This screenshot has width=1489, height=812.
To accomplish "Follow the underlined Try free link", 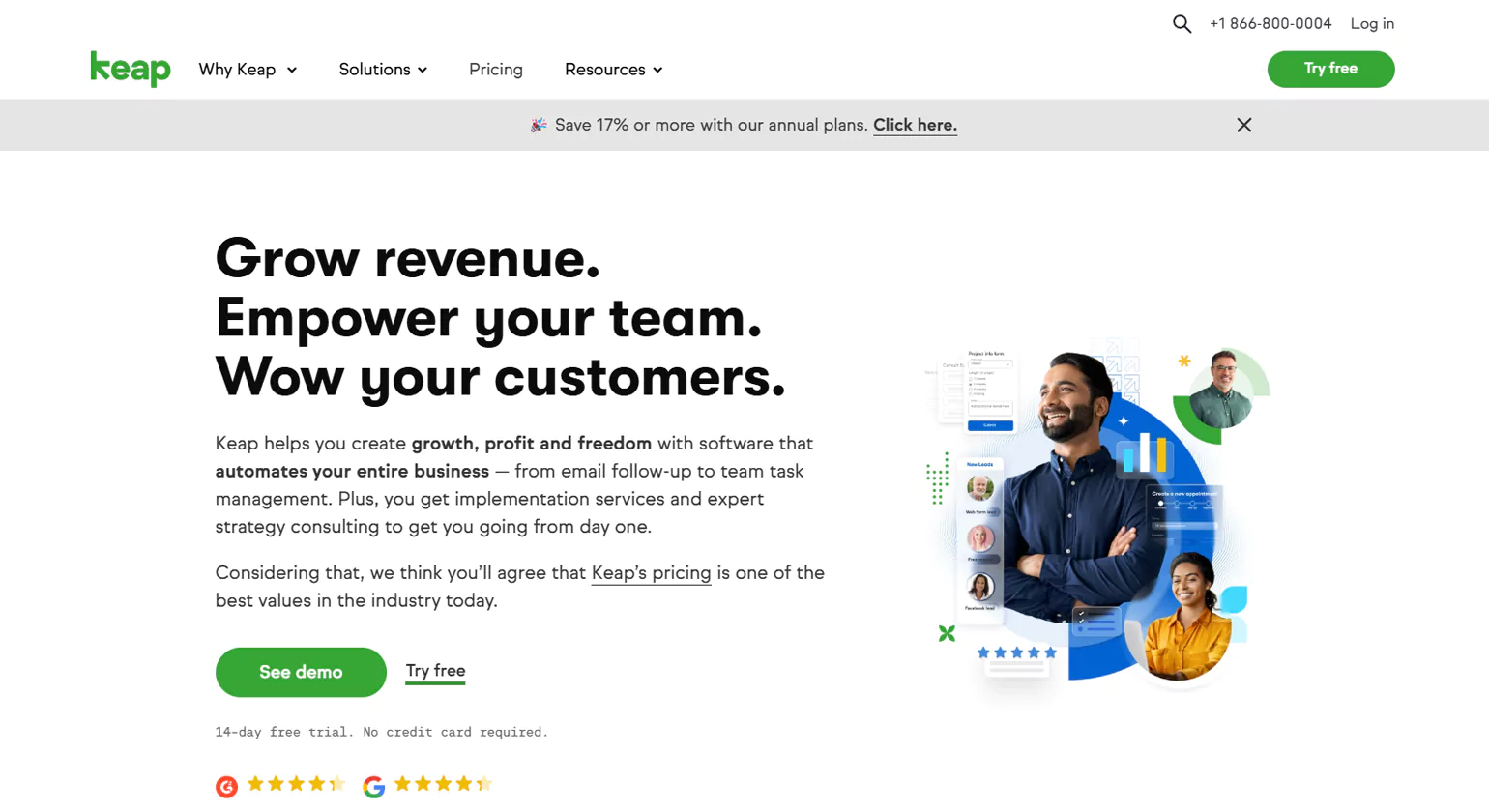I will (x=435, y=672).
